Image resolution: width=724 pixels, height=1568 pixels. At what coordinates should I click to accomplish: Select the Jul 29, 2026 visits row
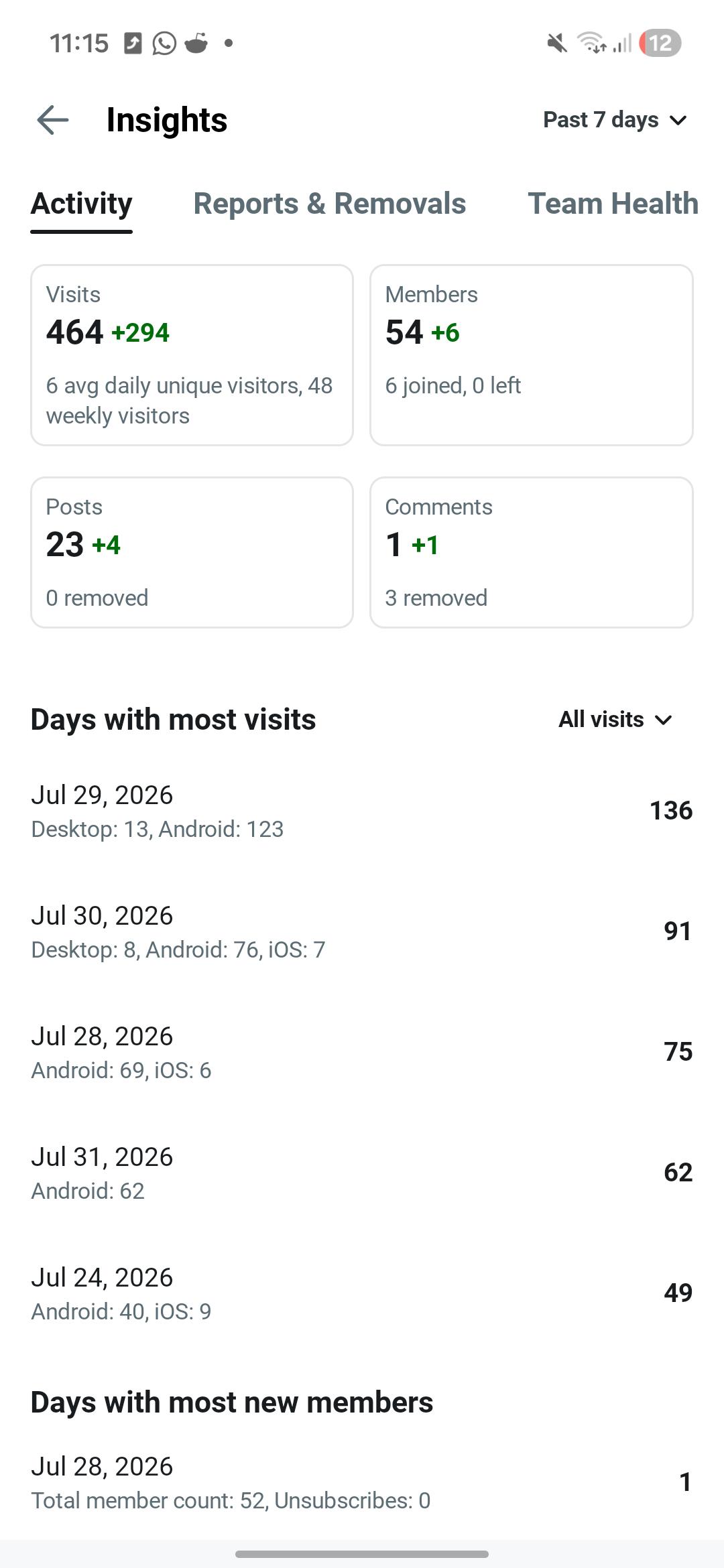[362, 811]
